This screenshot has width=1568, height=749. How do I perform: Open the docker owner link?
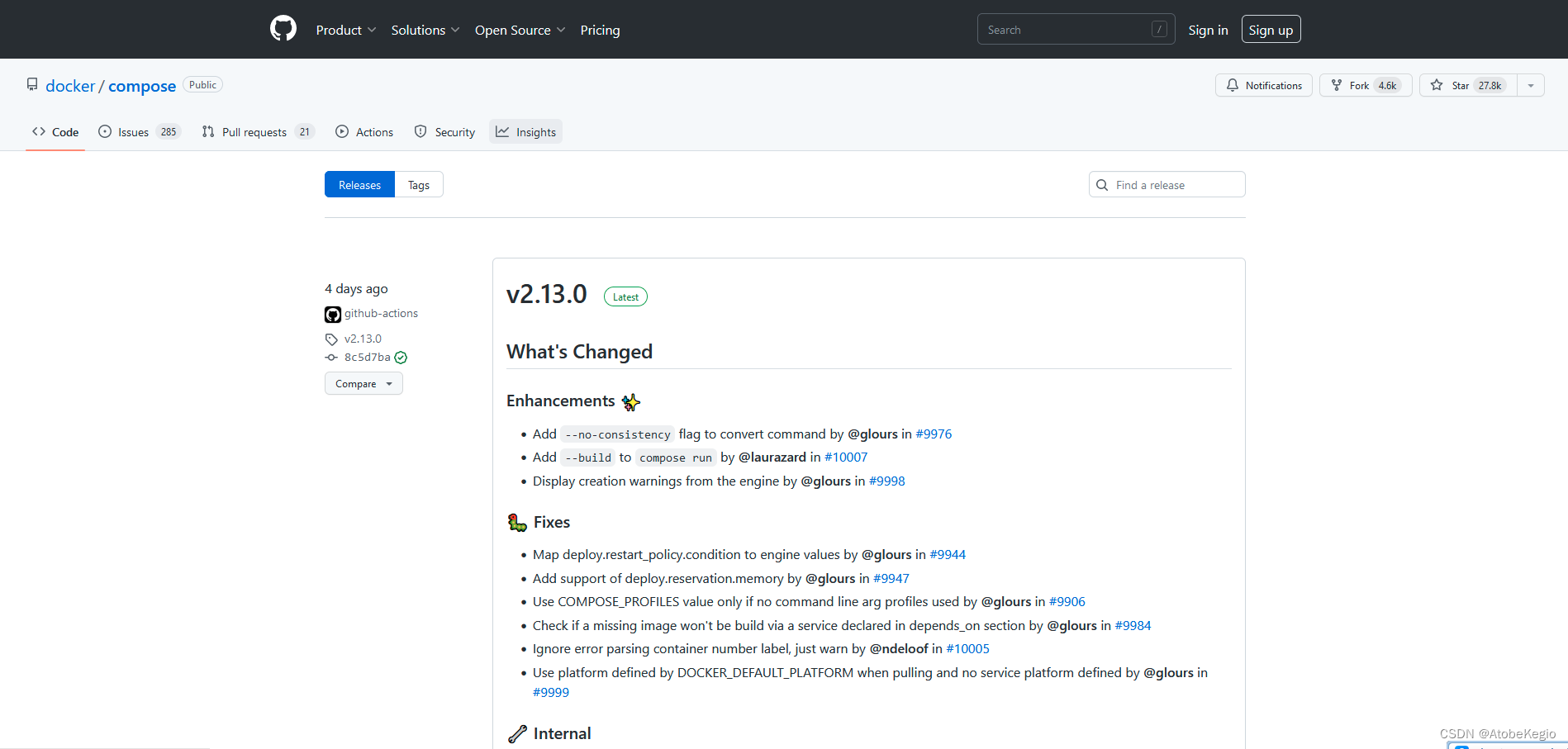70,86
